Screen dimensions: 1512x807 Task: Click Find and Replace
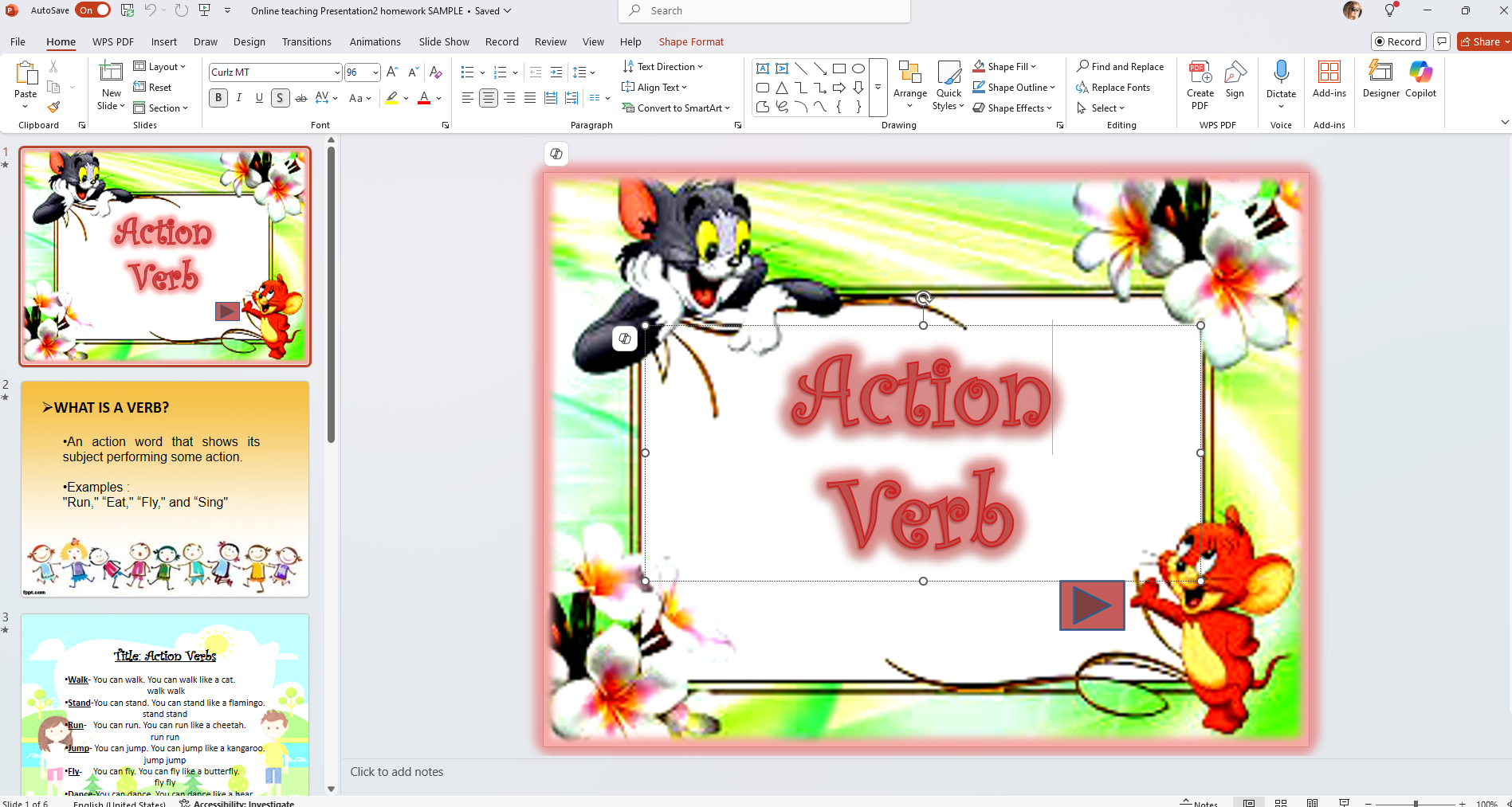1120,67
